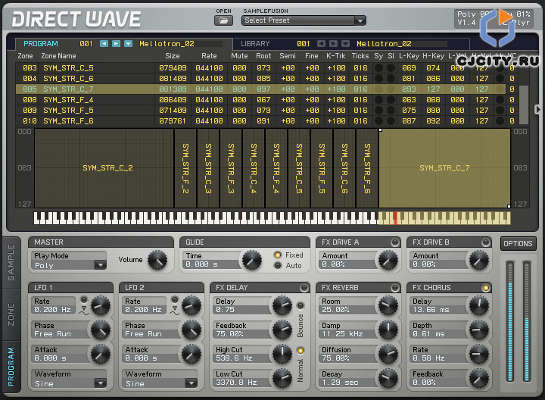This screenshot has height=400, width=545.
Task: Open the LFO 2 Waveform dropdown
Action: pyautogui.click(x=191, y=383)
